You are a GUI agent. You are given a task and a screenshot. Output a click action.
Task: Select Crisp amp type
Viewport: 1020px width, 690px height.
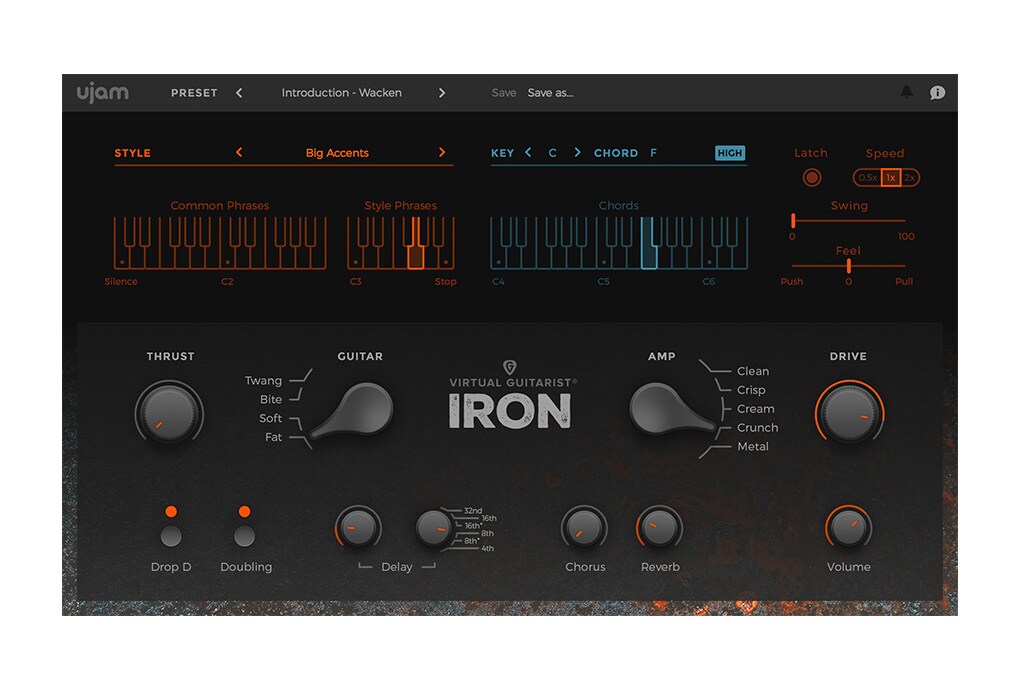751,390
